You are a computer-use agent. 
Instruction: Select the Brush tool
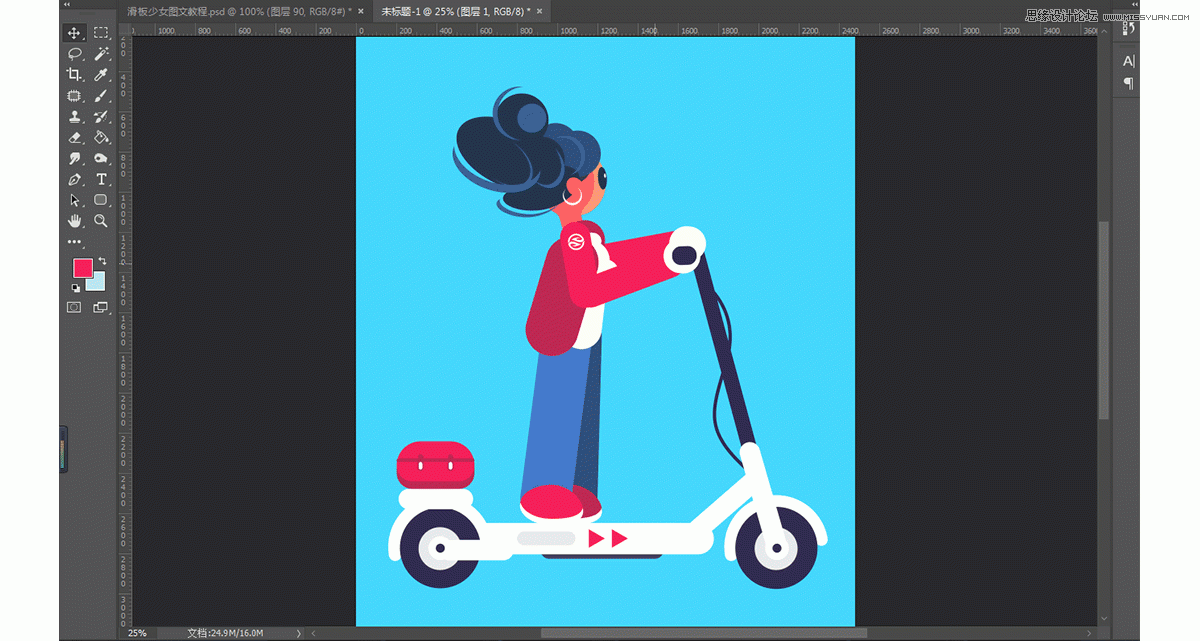coord(101,96)
